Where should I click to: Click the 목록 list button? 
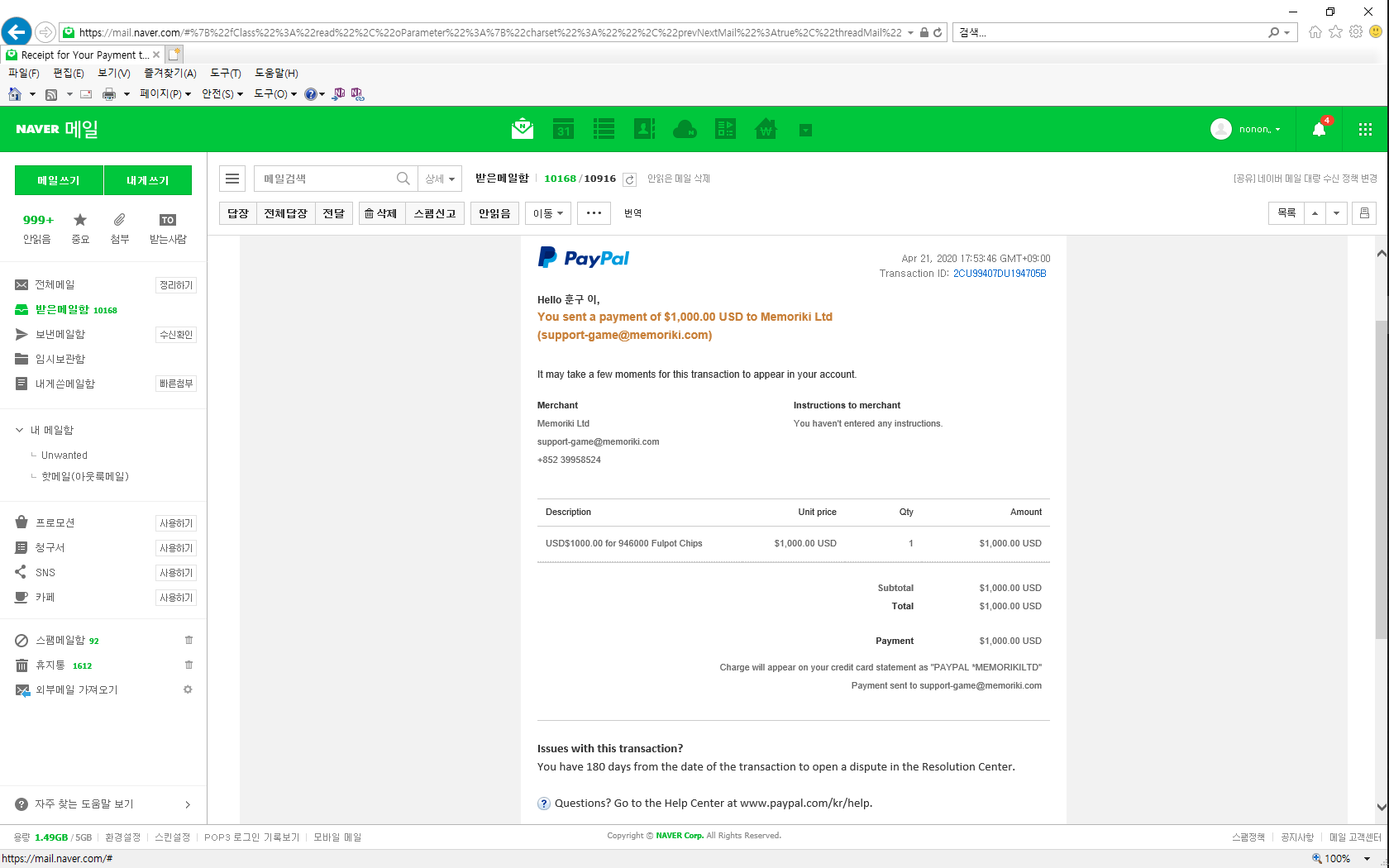click(x=1286, y=213)
